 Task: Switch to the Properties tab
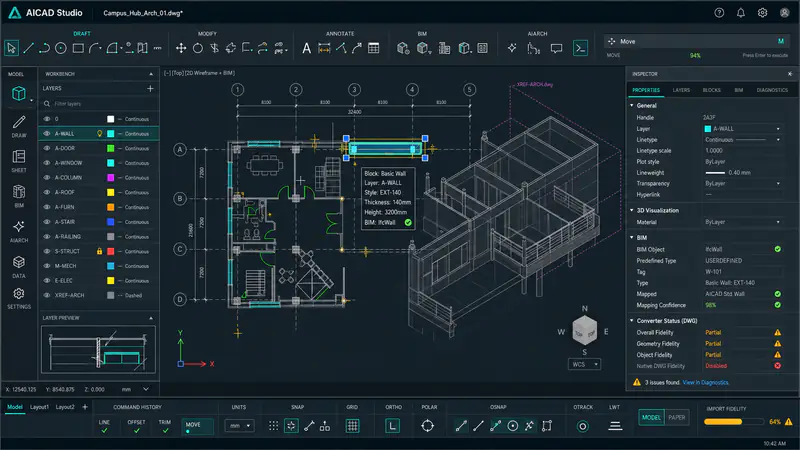coord(646,90)
